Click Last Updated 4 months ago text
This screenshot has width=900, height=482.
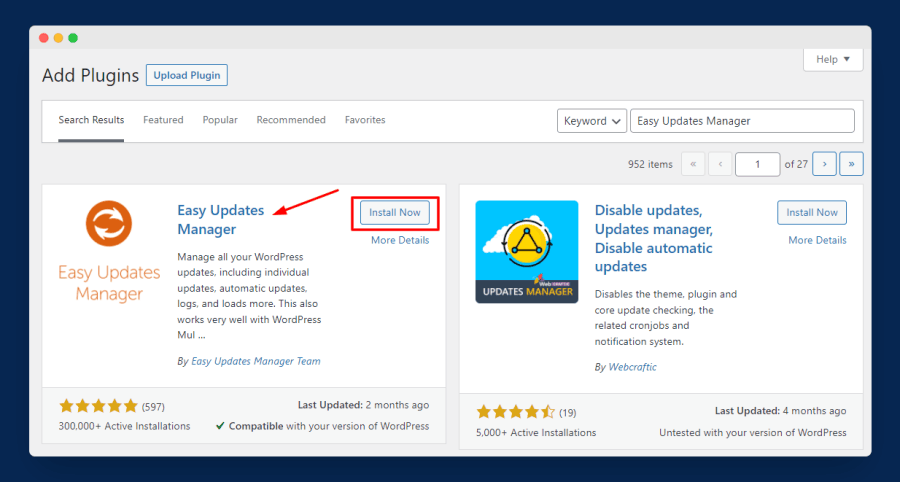(x=781, y=411)
